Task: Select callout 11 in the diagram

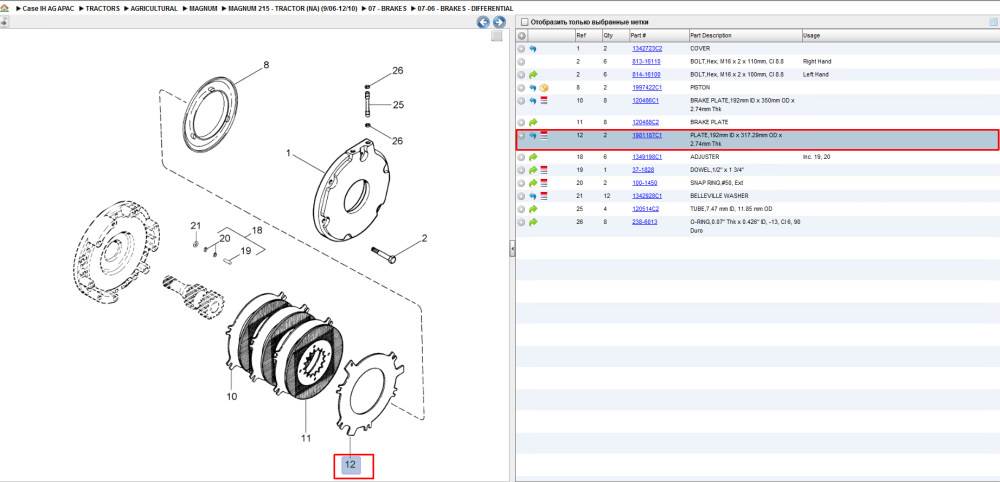Action: (306, 438)
